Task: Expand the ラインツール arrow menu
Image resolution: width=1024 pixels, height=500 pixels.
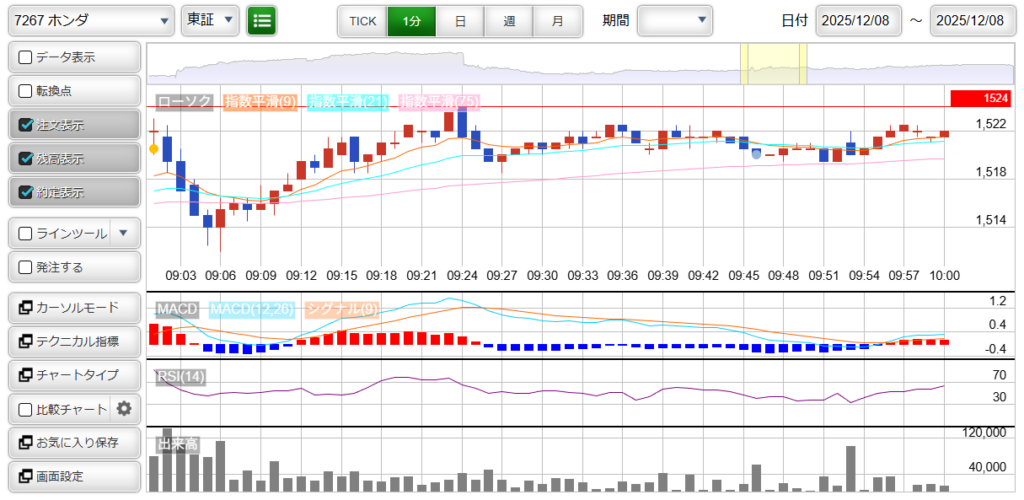Action: [x=123, y=233]
